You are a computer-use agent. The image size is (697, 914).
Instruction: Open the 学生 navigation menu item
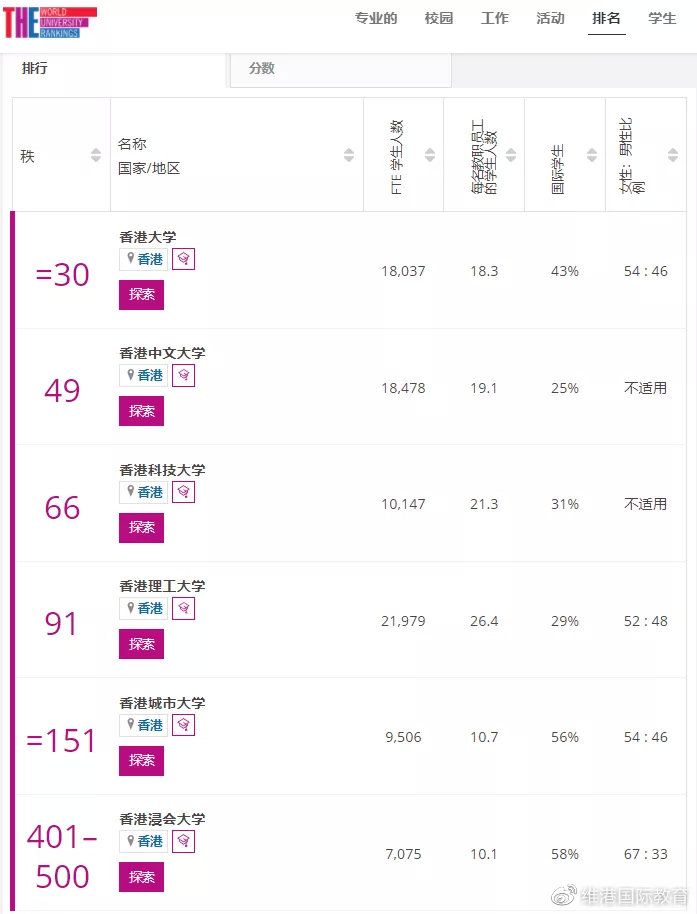tap(662, 19)
